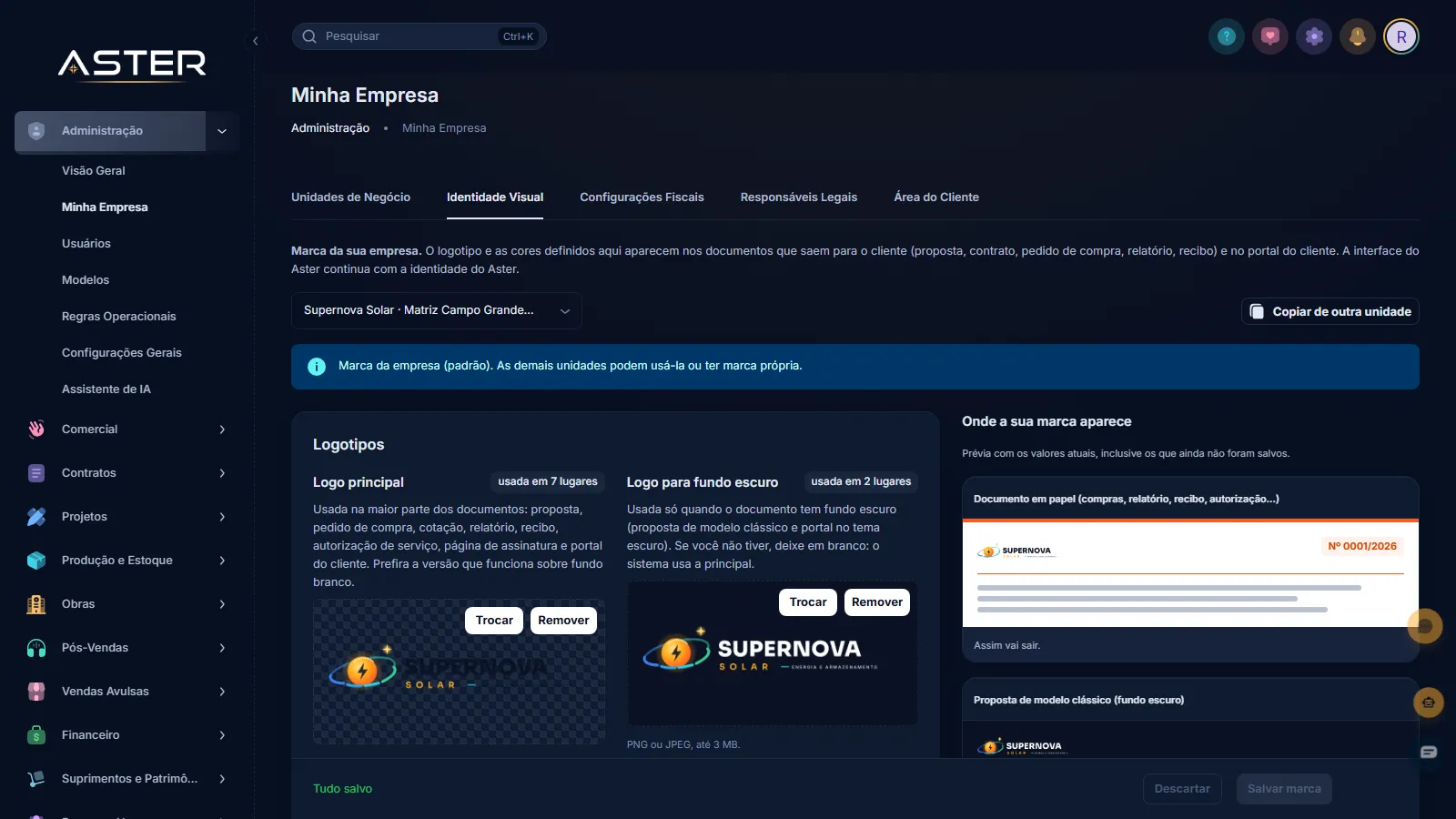This screenshot has width=1456, height=819.
Task: Open the user avatar R menu
Action: tap(1401, 36)
